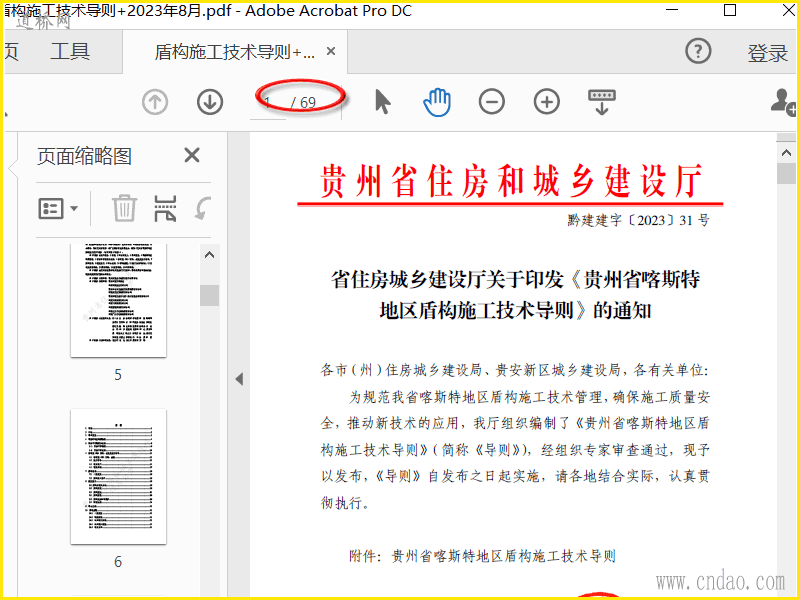800x600 pixels.
Task: Go to previous page with up arrow
Action: 155,102
